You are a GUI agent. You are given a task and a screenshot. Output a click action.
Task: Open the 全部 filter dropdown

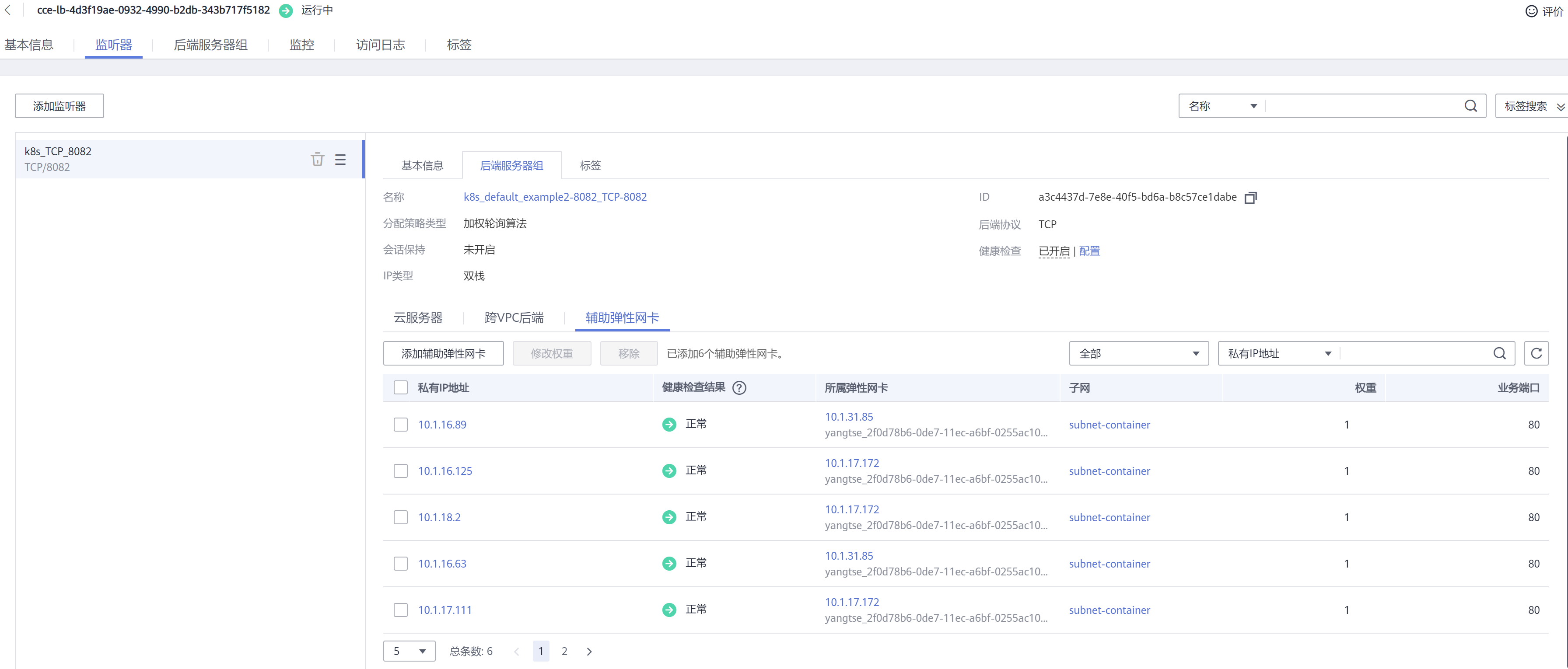click(x=1138, y=353)
